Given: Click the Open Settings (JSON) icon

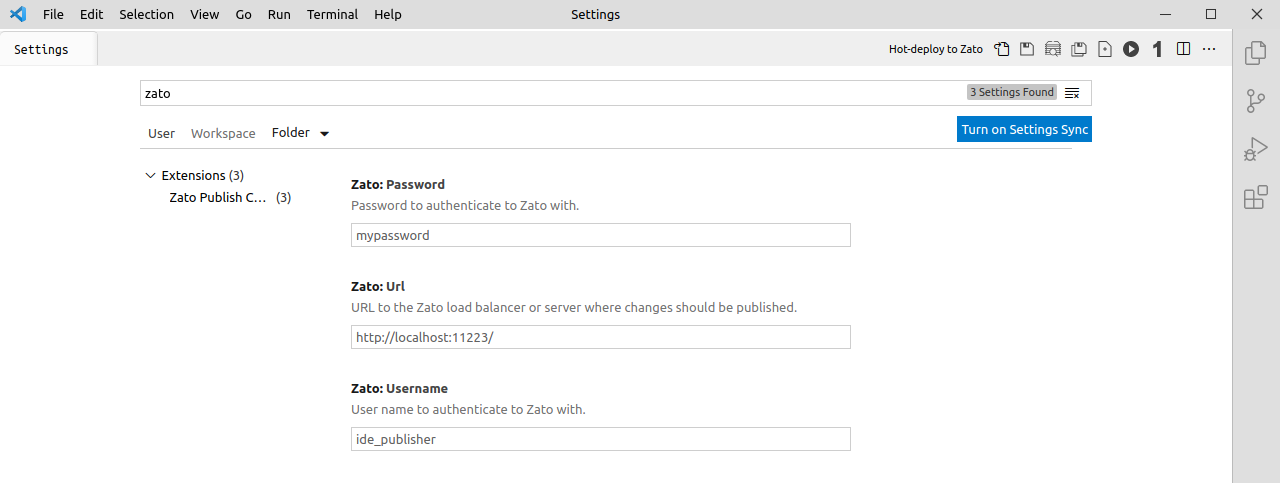Looking at the screenshot, I should pyautogui.click(x=1002, y=49).
